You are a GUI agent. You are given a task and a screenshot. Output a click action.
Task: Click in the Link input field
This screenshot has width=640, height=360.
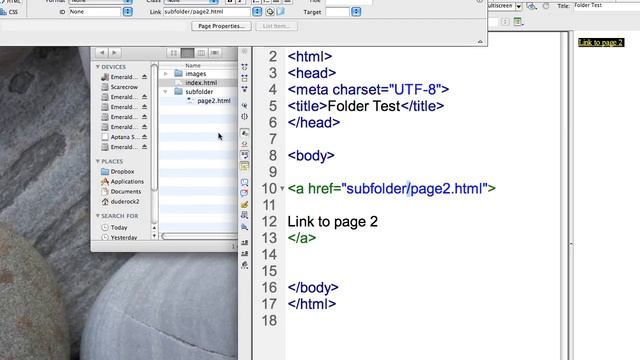[x=207, y=12]
